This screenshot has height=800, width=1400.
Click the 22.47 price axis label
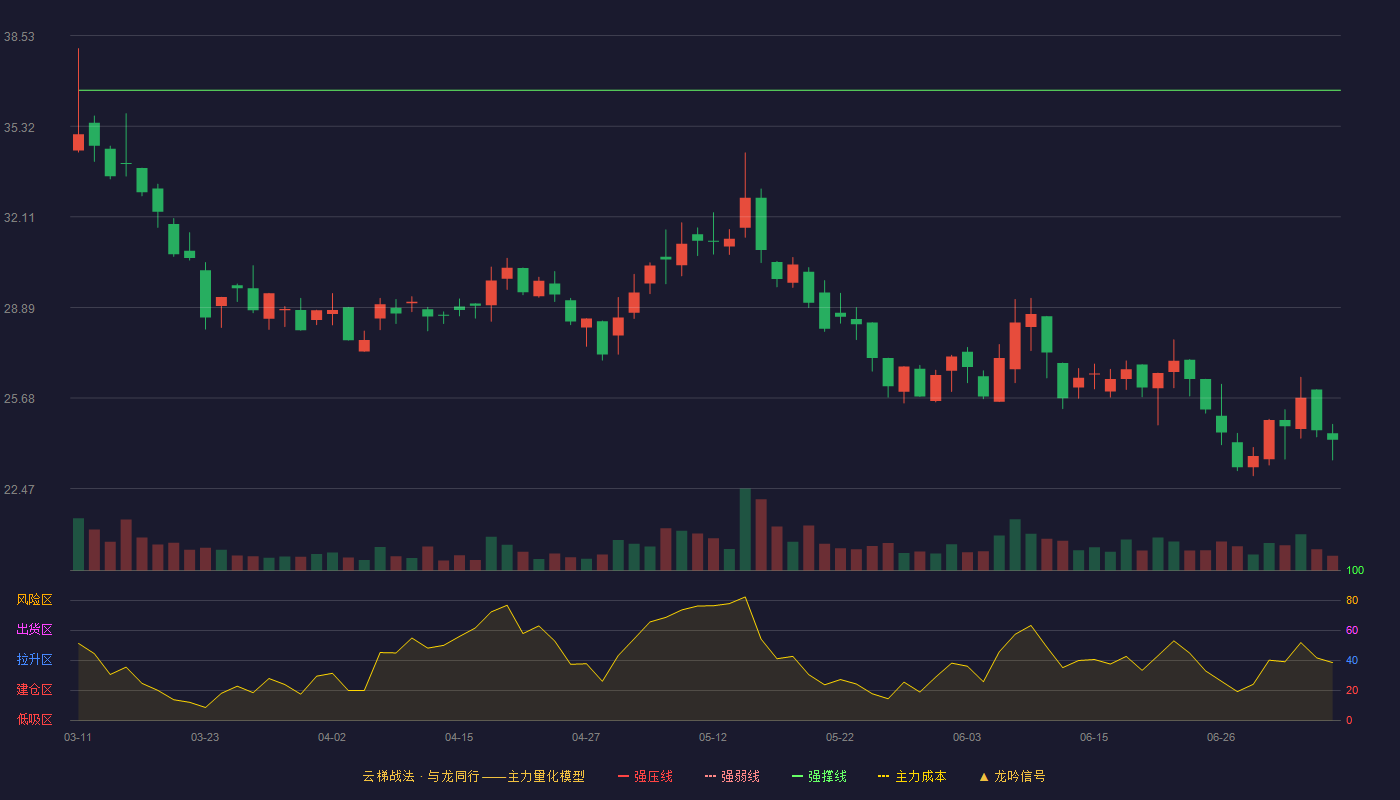pos(19,489)
